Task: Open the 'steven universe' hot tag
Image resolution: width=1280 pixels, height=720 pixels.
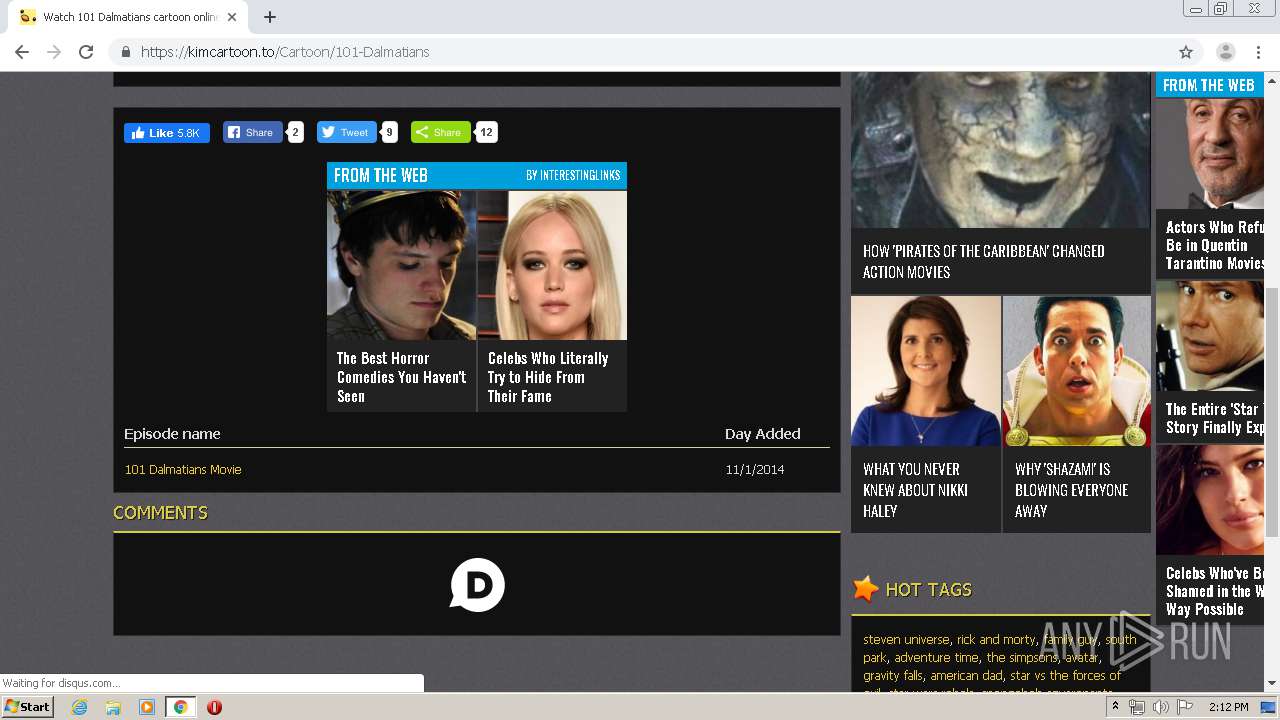Action: [x=906, y=639]
